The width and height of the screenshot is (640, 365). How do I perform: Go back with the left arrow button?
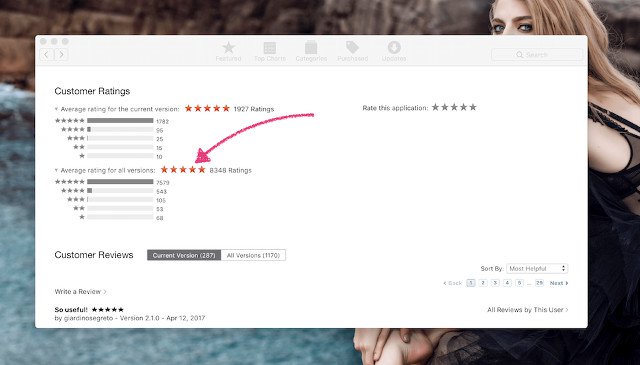point(47,55)
